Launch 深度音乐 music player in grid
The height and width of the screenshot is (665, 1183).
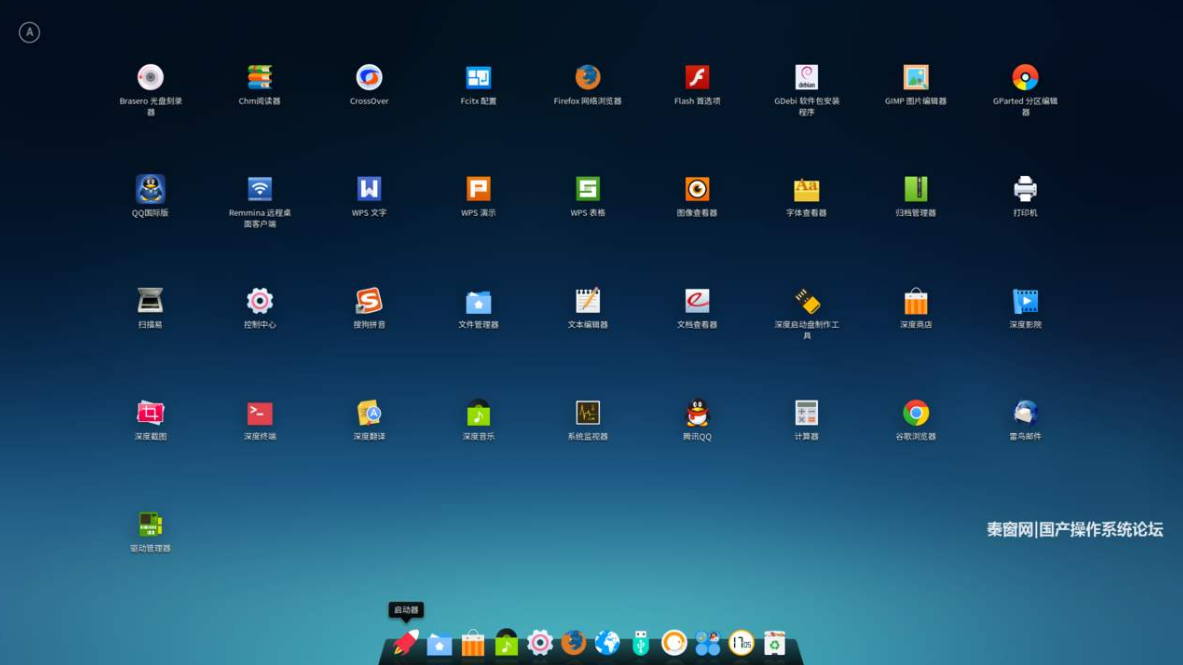(478, 413)
